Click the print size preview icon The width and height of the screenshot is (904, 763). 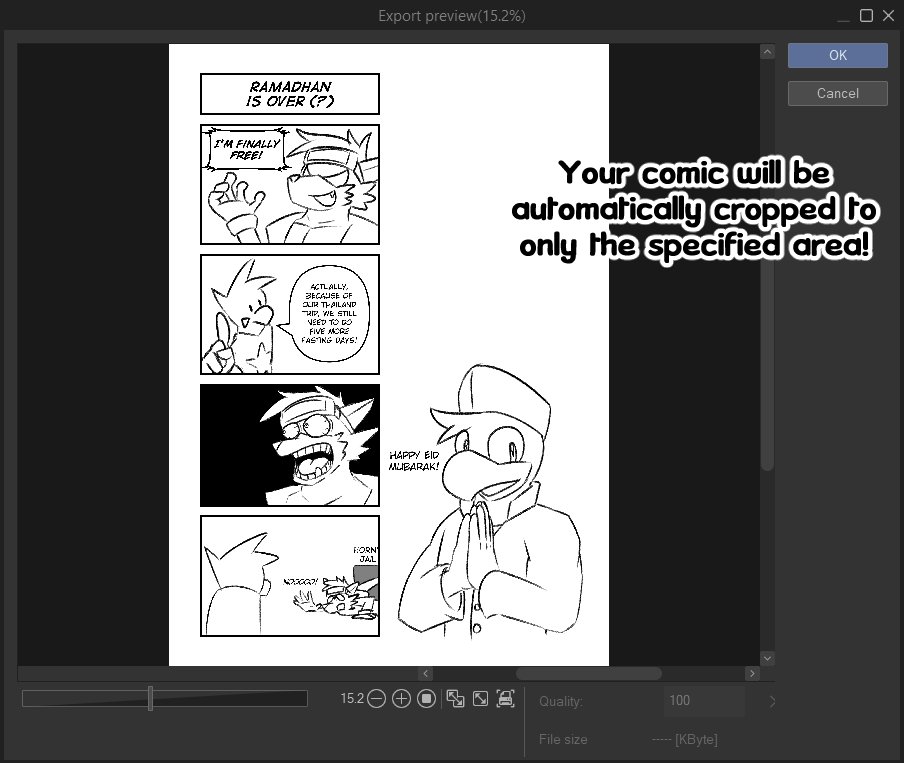click(x=507, y=699)
